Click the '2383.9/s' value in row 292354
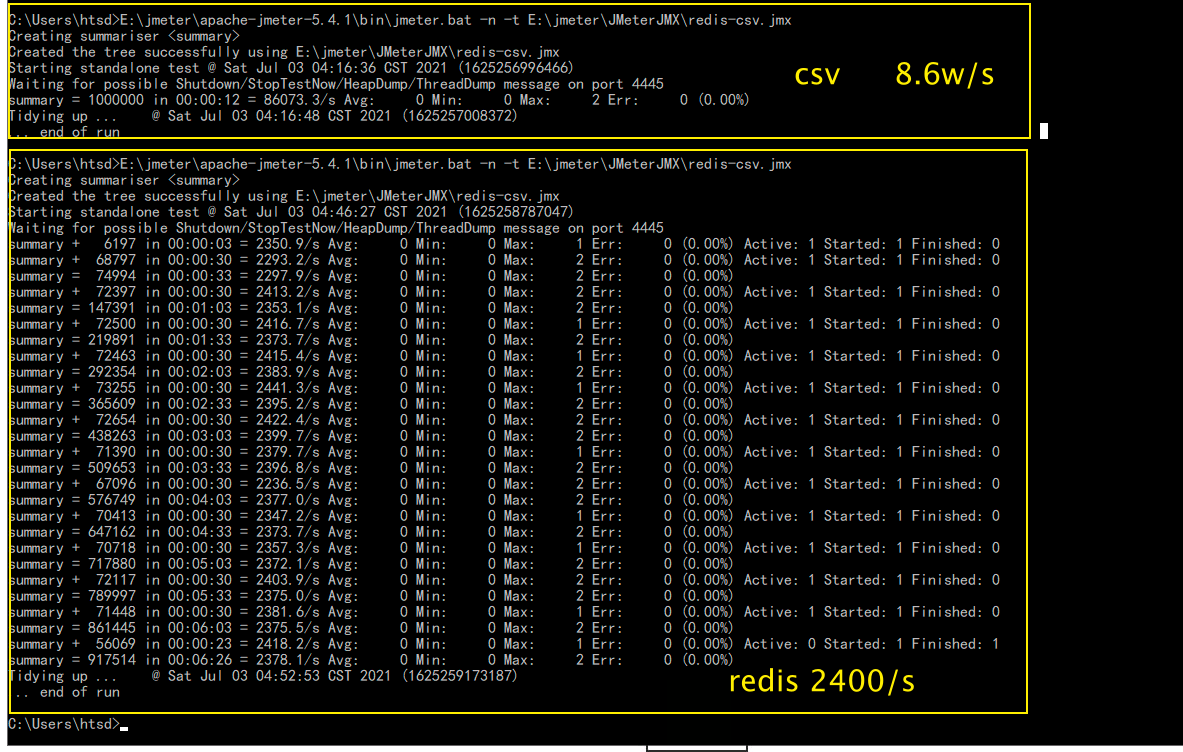This screenshot has width=1183, height=752. 287,372
